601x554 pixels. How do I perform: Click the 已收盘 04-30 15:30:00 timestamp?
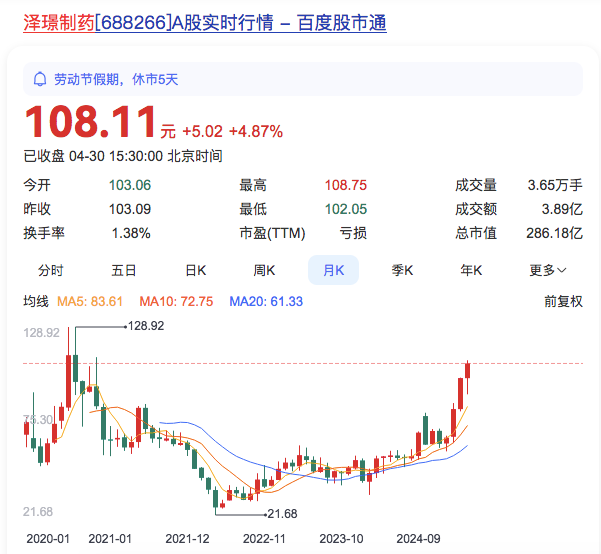click(123, 156)
